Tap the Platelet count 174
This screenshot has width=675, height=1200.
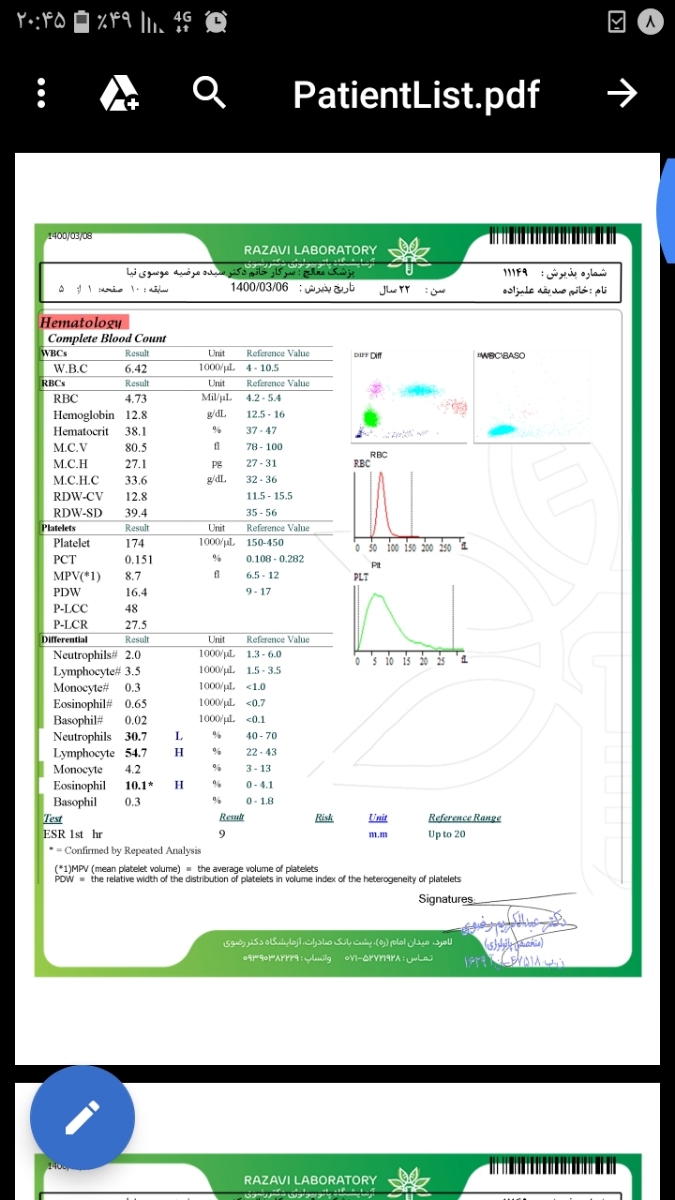click(134, 543)
